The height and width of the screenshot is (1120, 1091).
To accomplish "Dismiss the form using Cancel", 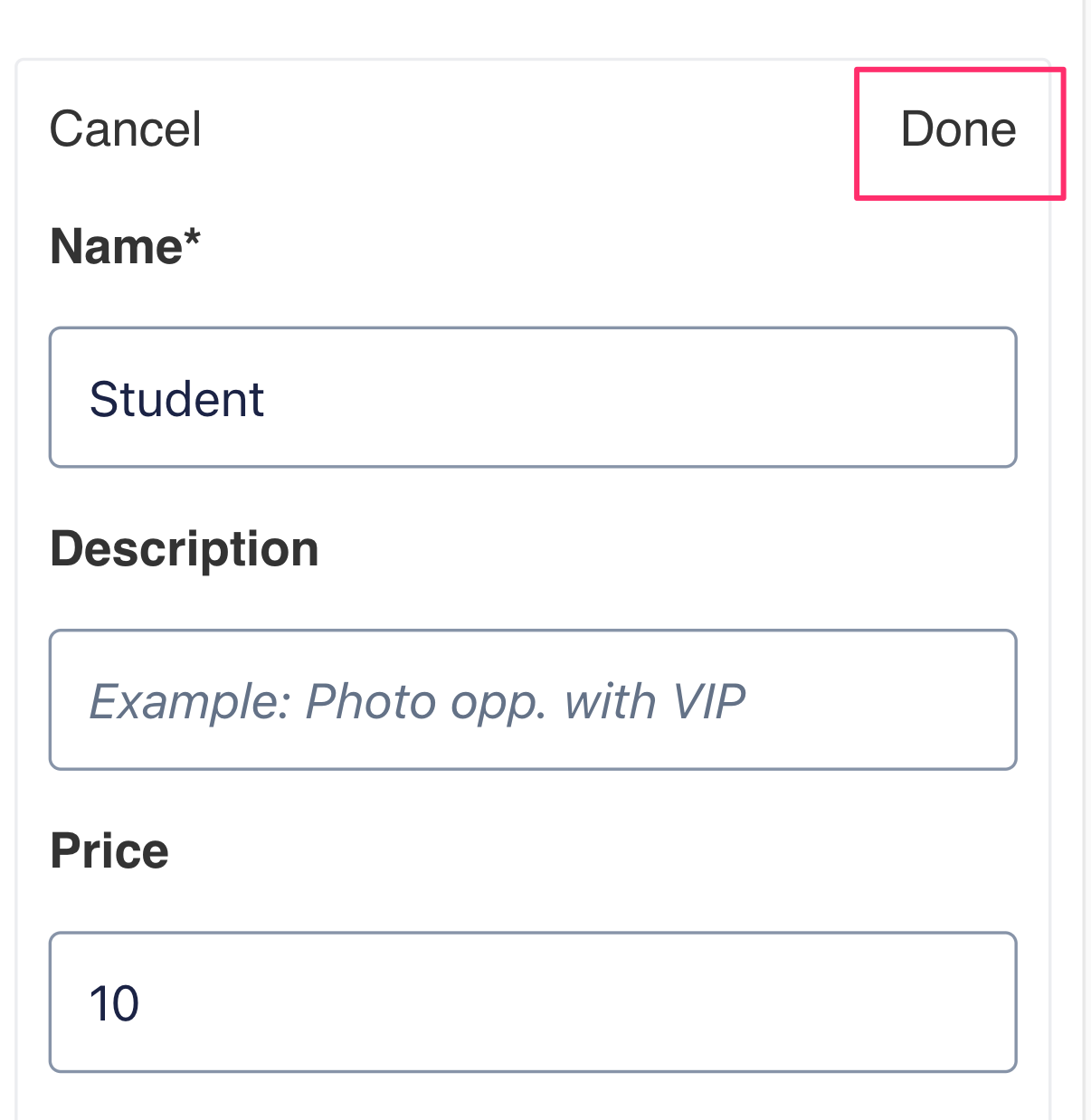I will [x=125, y=129].
